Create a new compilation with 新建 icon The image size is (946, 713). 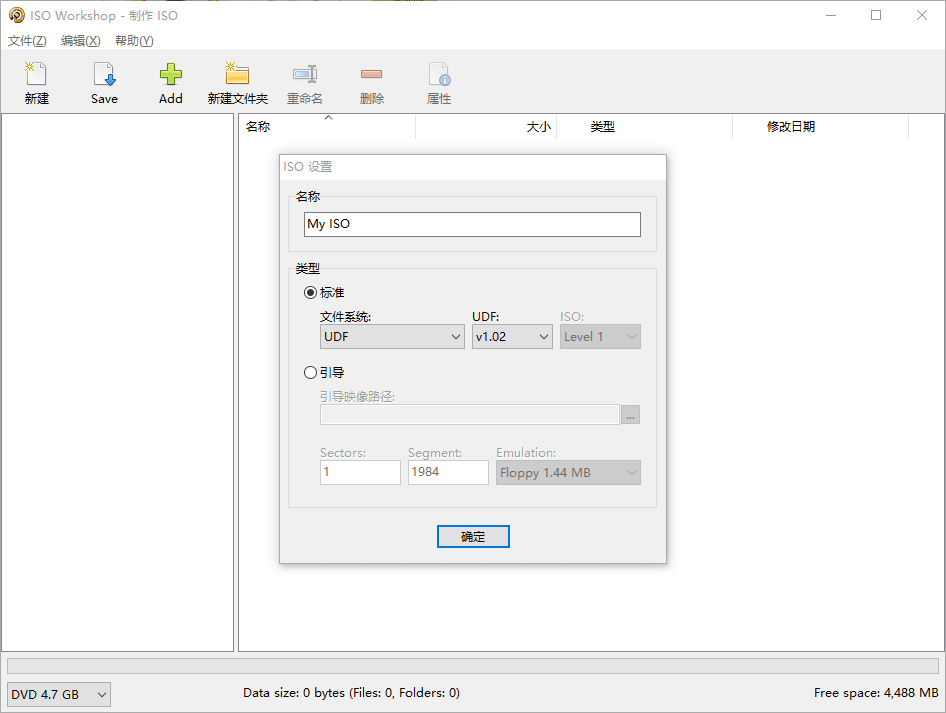35,80
